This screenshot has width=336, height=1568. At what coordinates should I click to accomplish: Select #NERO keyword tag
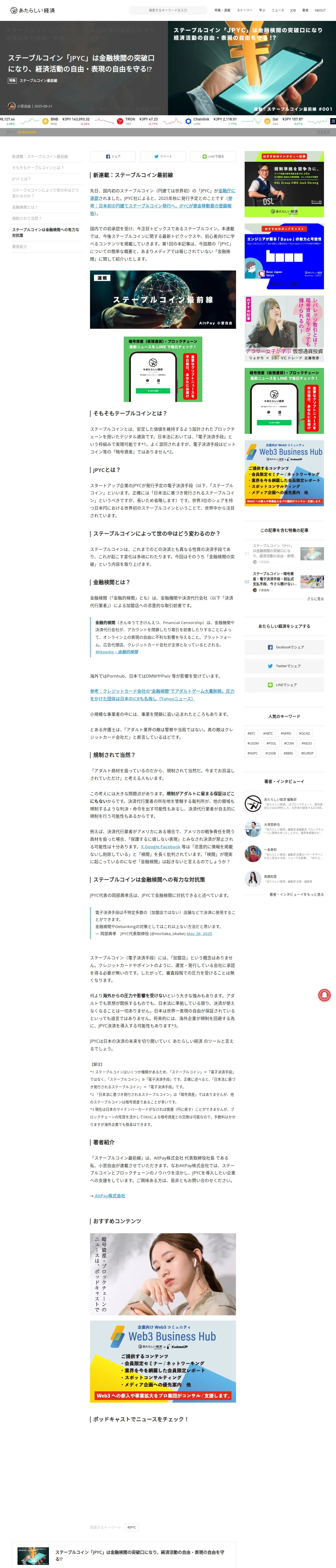286,734
